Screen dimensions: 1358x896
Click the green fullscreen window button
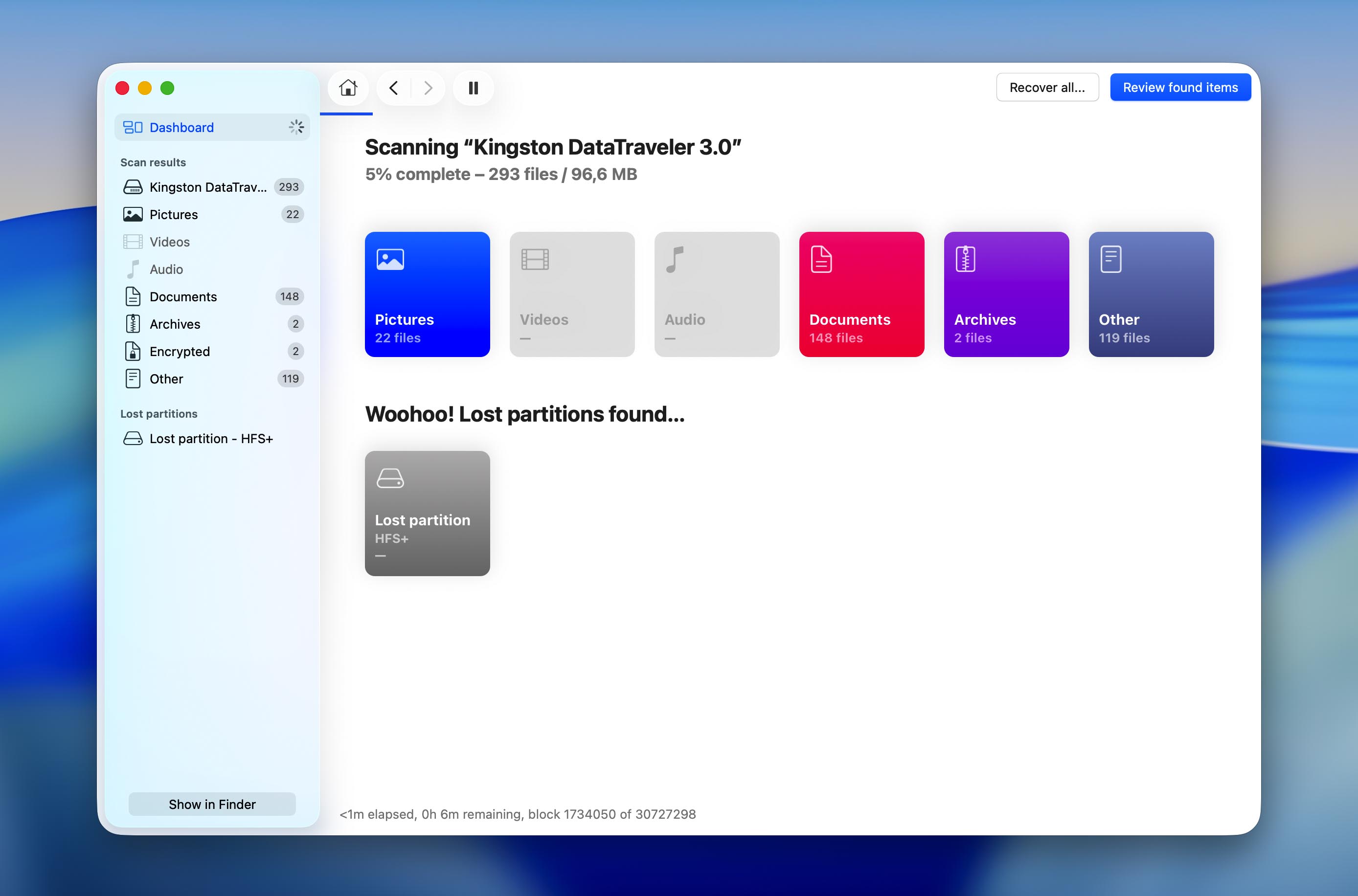coord(167,88)
